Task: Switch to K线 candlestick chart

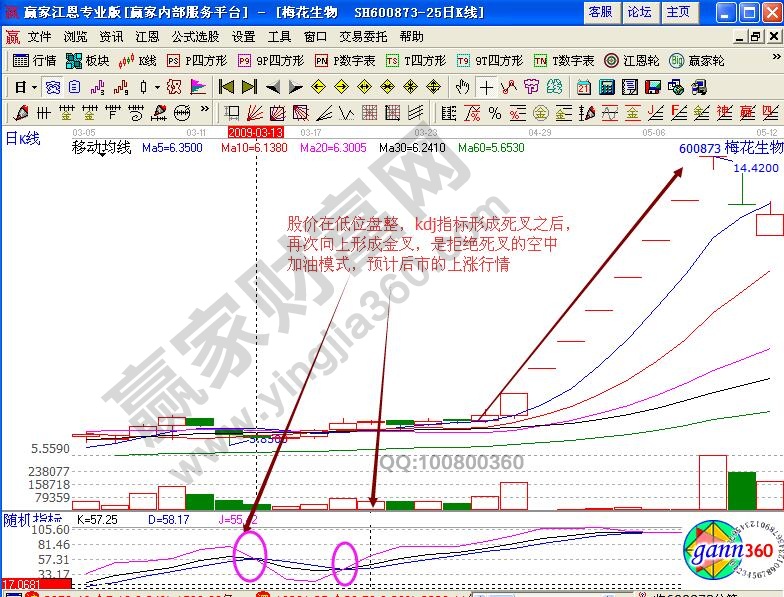Action: (x=138, y=60)
